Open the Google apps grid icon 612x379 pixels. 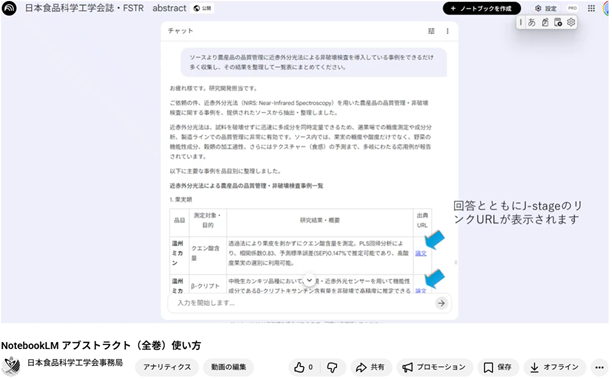pyautogui.click(x=591, y=8)
